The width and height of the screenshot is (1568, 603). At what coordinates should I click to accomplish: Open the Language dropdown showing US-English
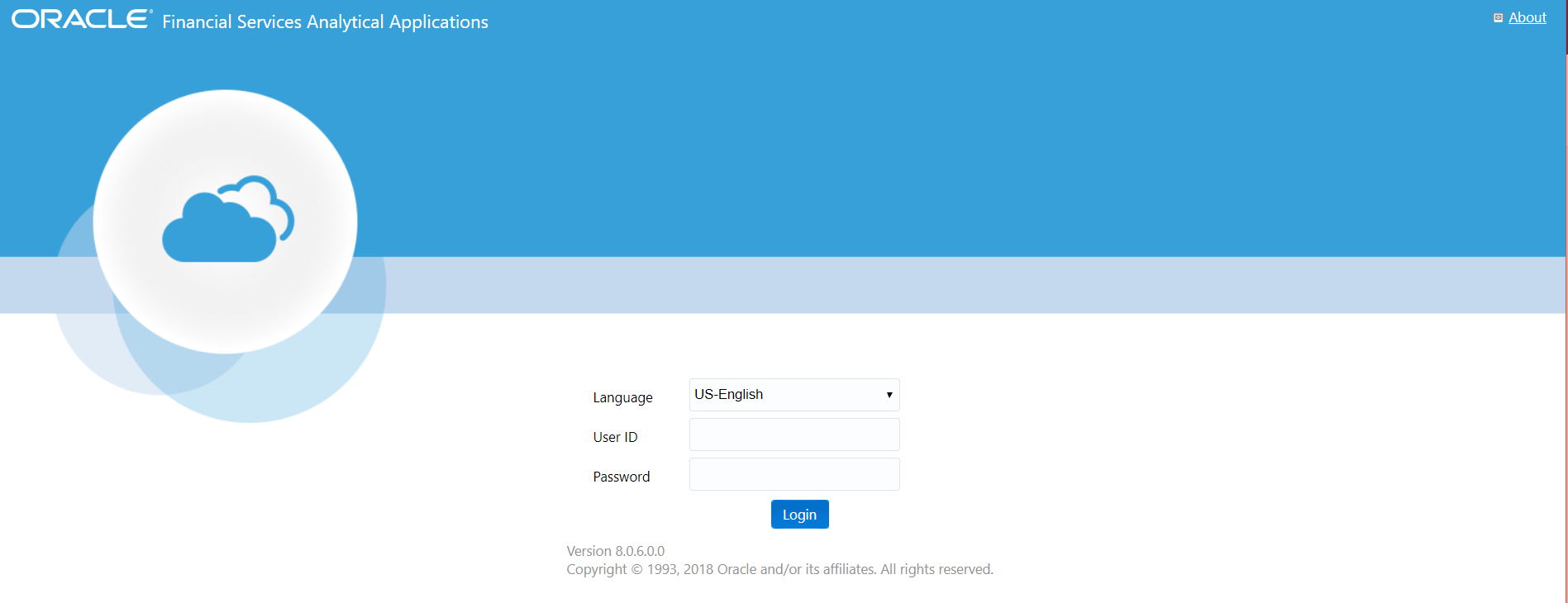(794, 395)
